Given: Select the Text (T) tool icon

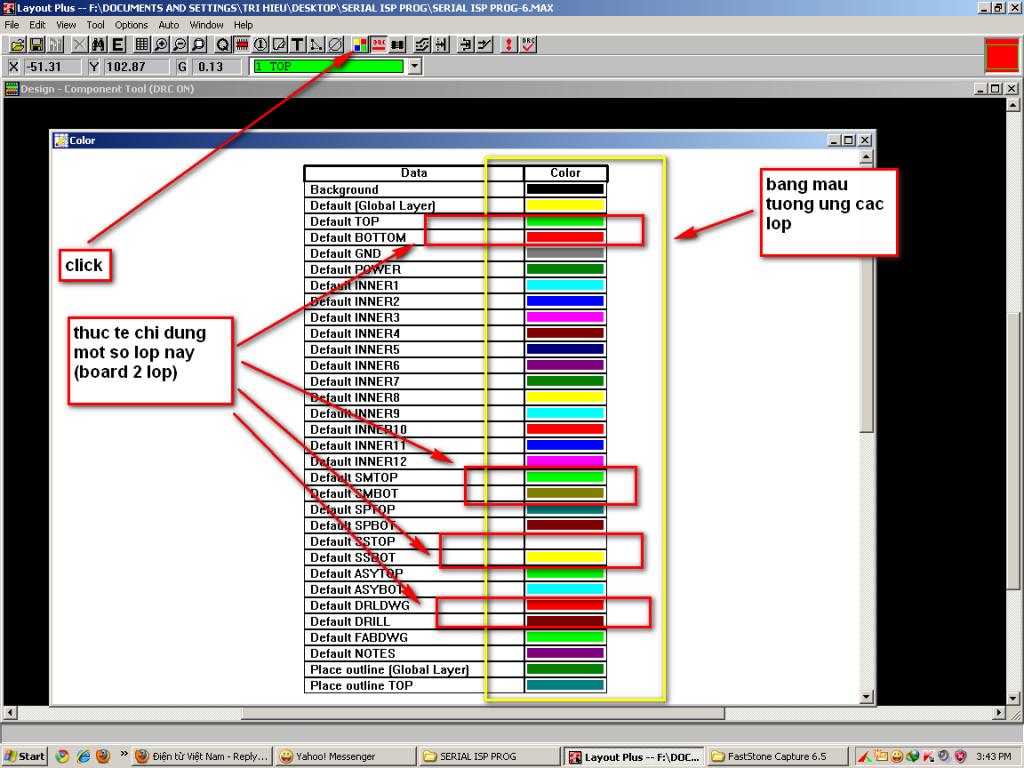Looking at the screenshot, I should tap(298, 44).
